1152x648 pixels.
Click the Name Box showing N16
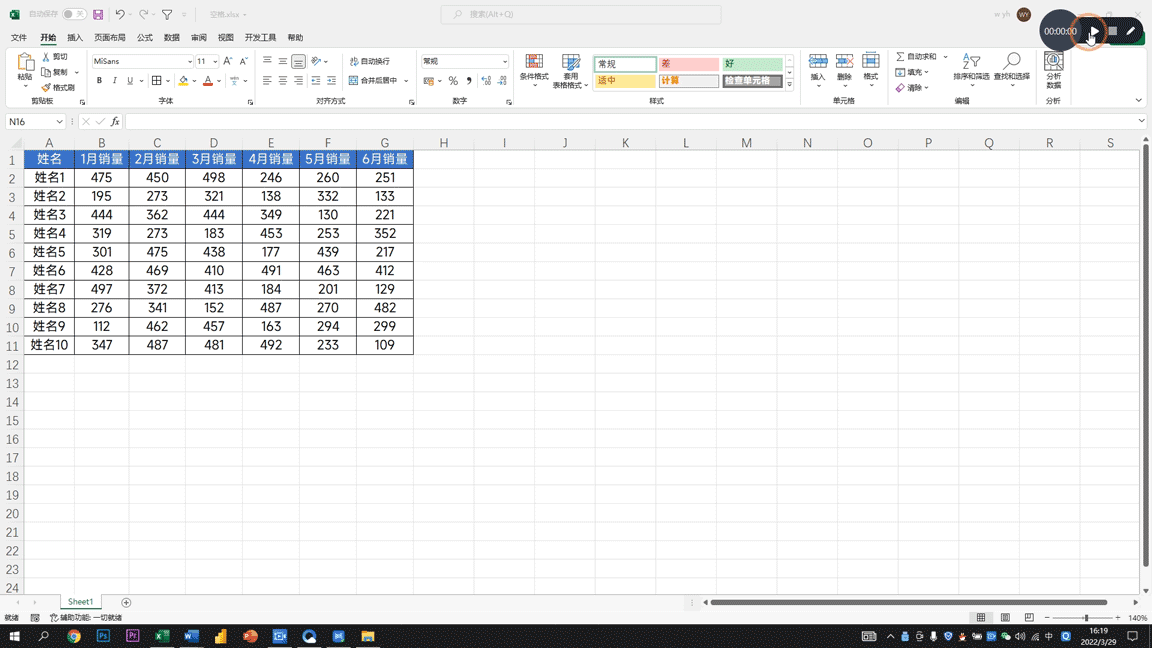(x=30, y=122)
